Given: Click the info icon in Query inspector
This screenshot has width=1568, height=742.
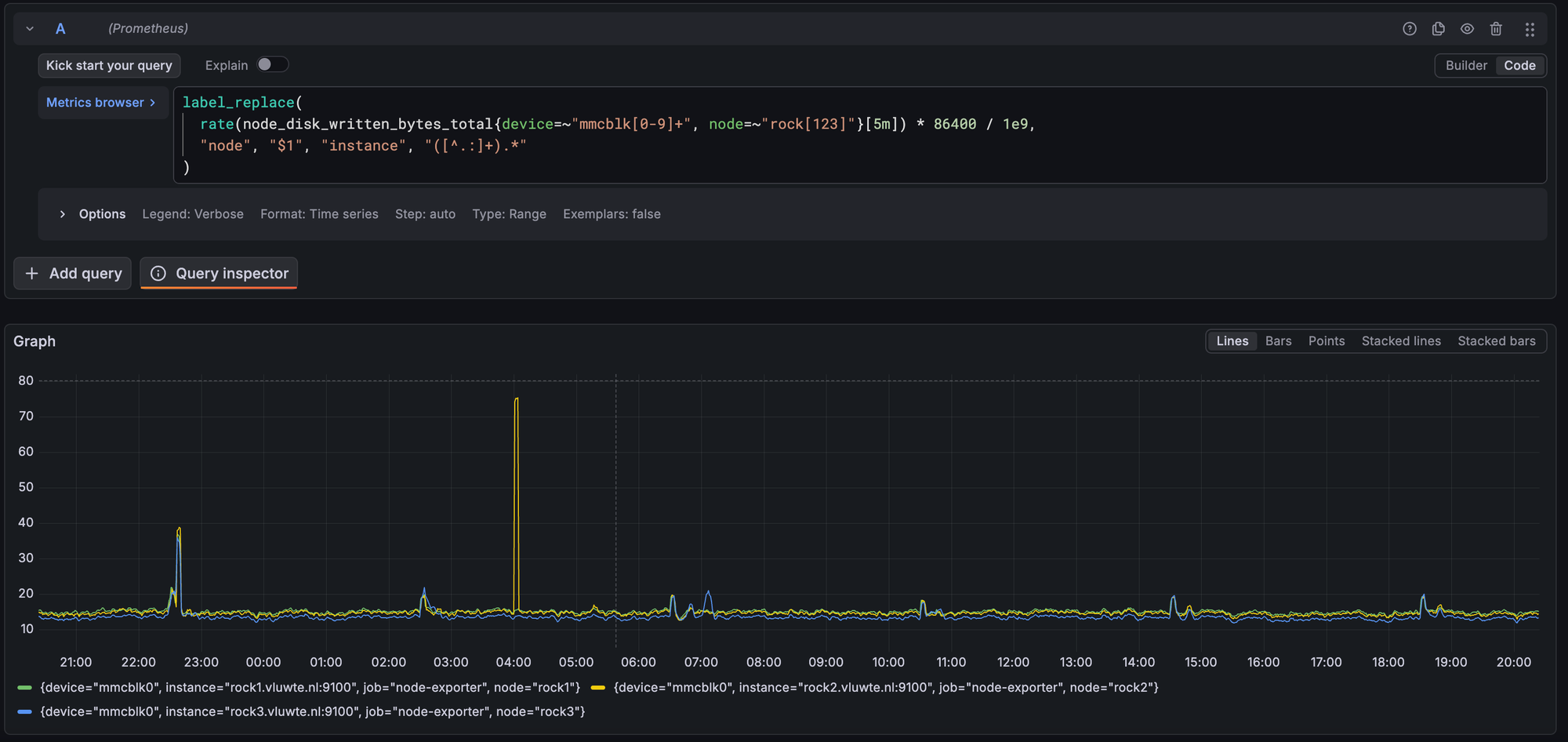Looking at the screenshot, I should tap(158, 273).
